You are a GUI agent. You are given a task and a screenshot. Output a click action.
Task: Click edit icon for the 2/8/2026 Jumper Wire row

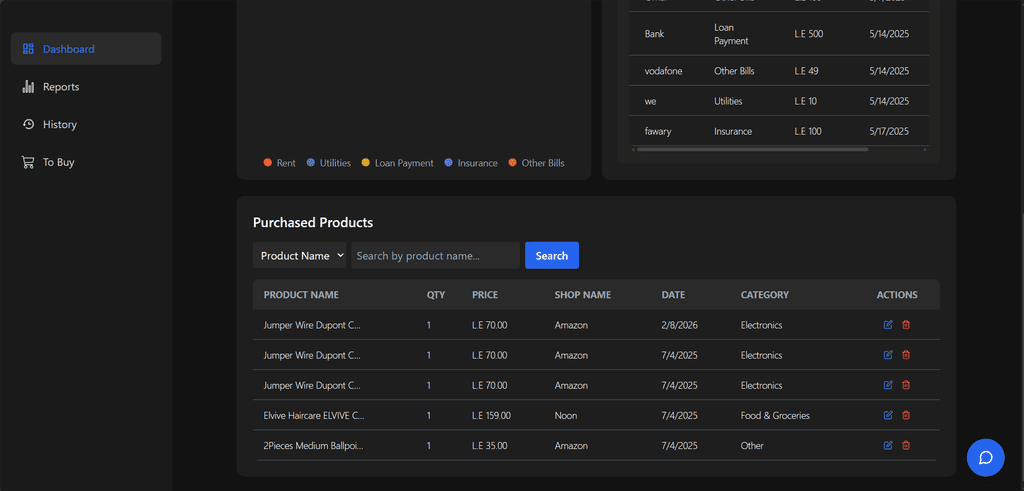888,325
